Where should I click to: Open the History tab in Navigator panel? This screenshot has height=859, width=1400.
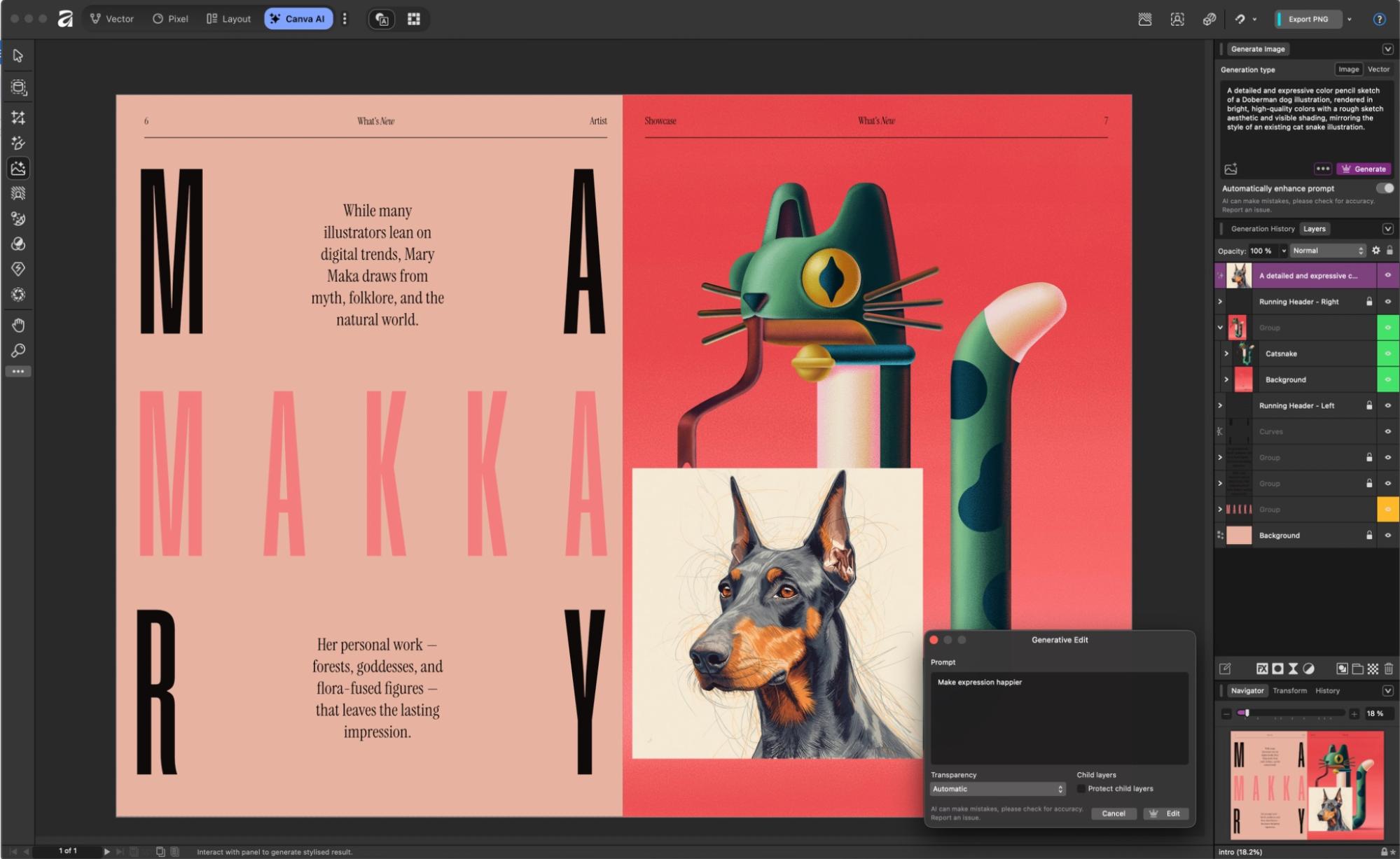[1327, 690]
